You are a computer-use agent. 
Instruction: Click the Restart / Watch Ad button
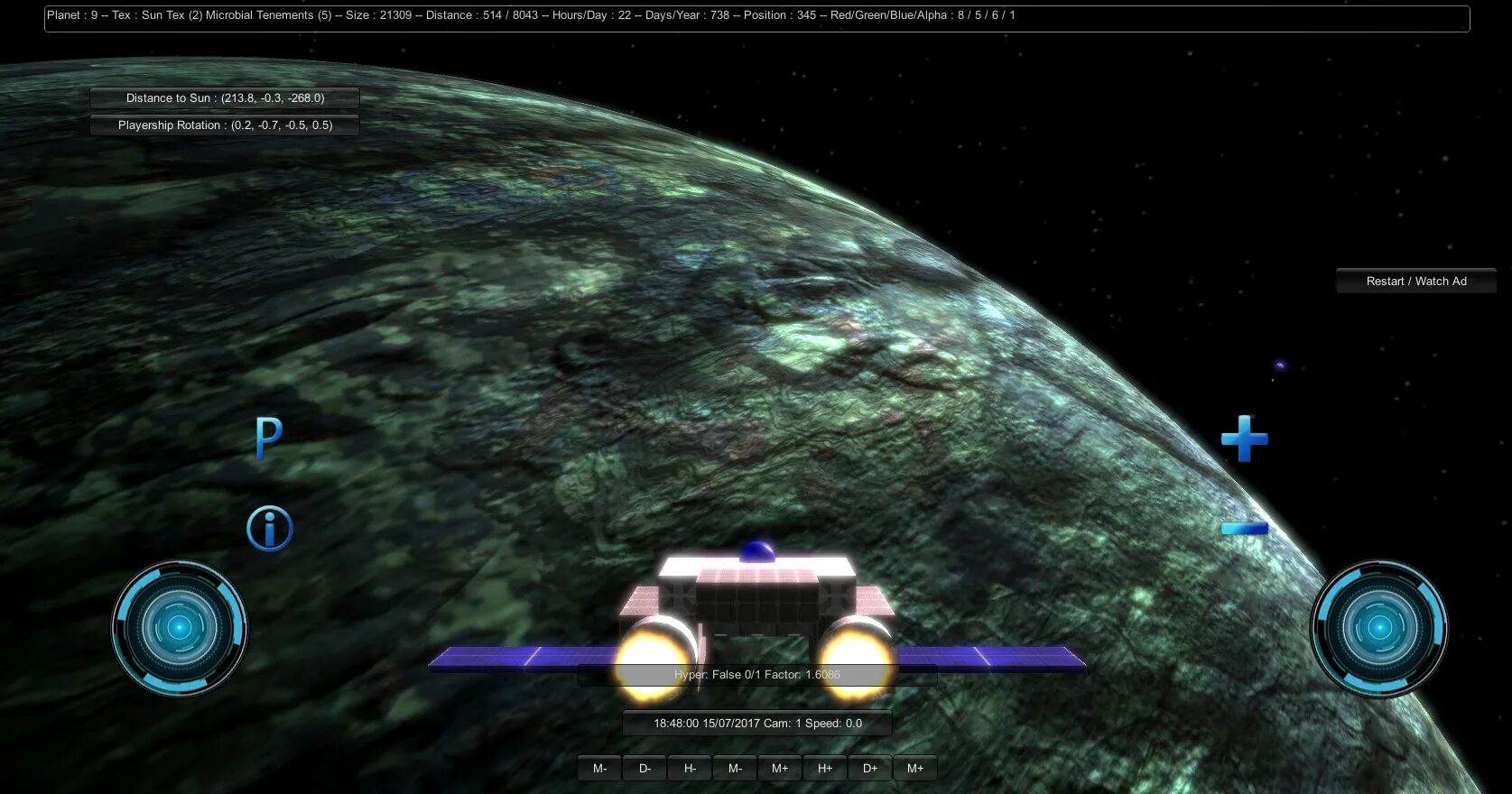[x=1416, y=282]
